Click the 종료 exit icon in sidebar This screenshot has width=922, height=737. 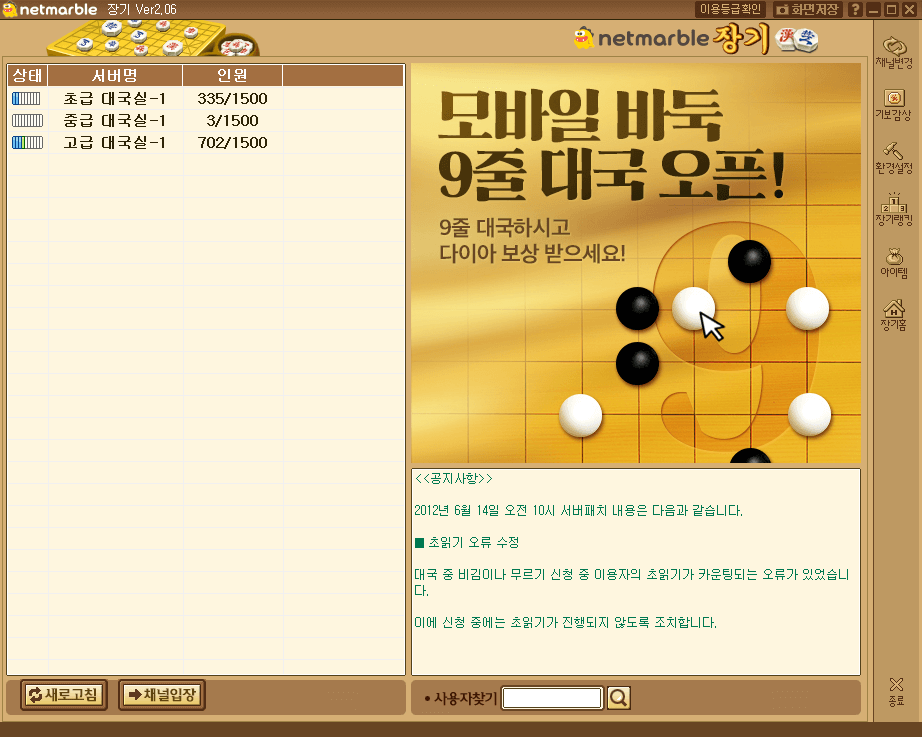(896, 692)
